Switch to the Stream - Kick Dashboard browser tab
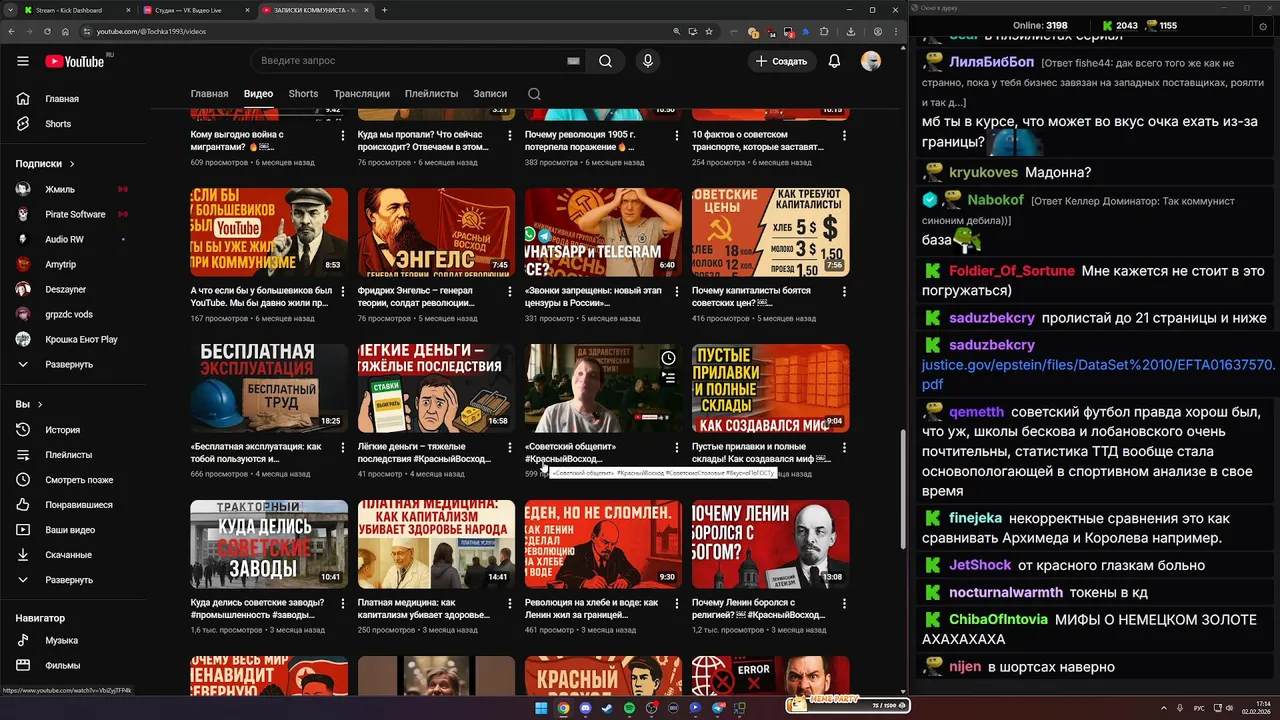 (x=76, y=10)
